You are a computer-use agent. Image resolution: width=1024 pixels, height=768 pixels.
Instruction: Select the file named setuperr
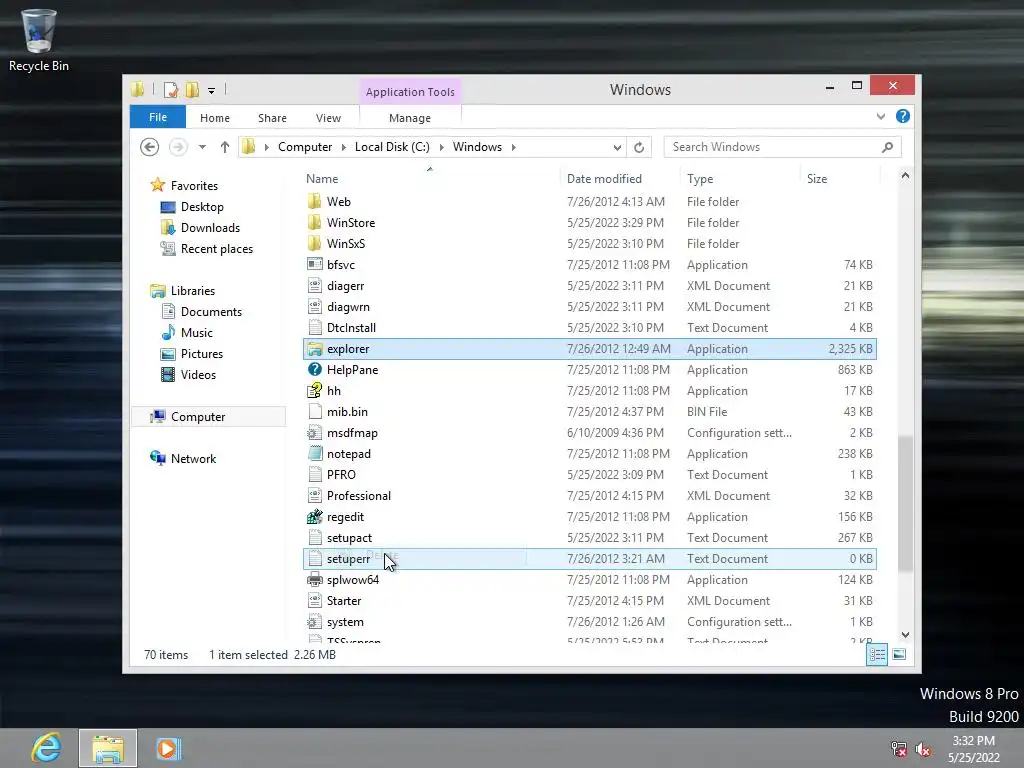[590, 559]
